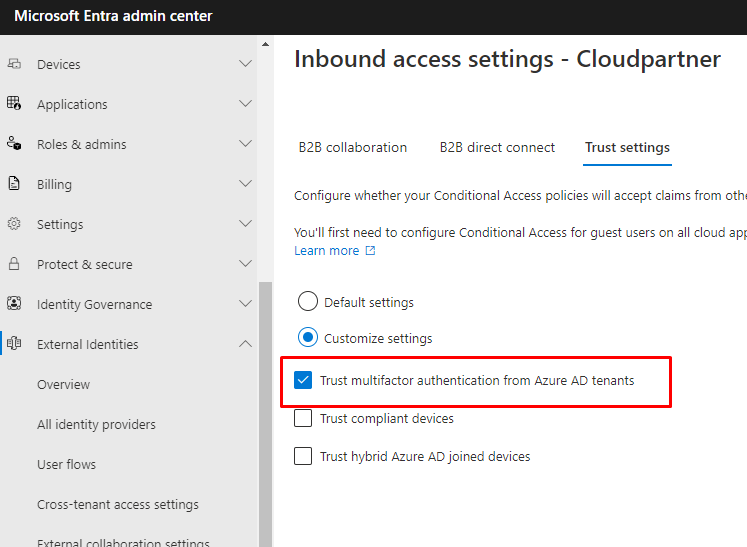Click the Settings gear icon
Screen dimensions: 747x547
coord(14,224)
